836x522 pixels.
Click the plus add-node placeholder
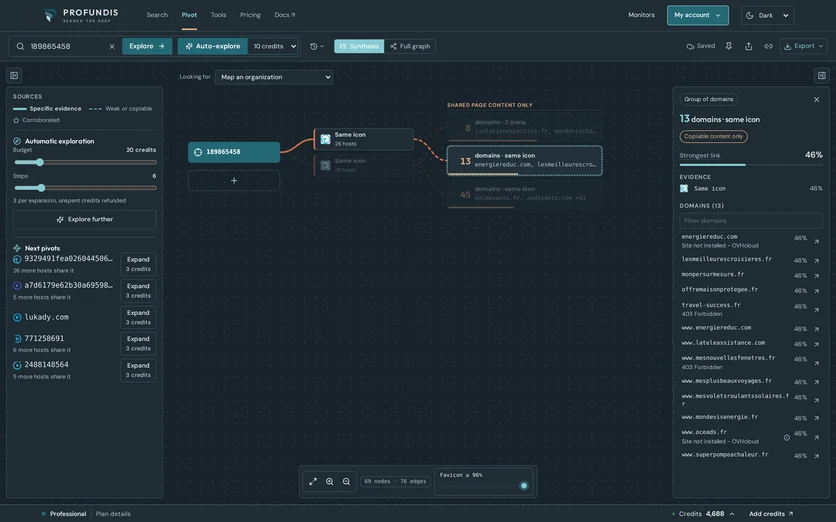coord(234,180)
